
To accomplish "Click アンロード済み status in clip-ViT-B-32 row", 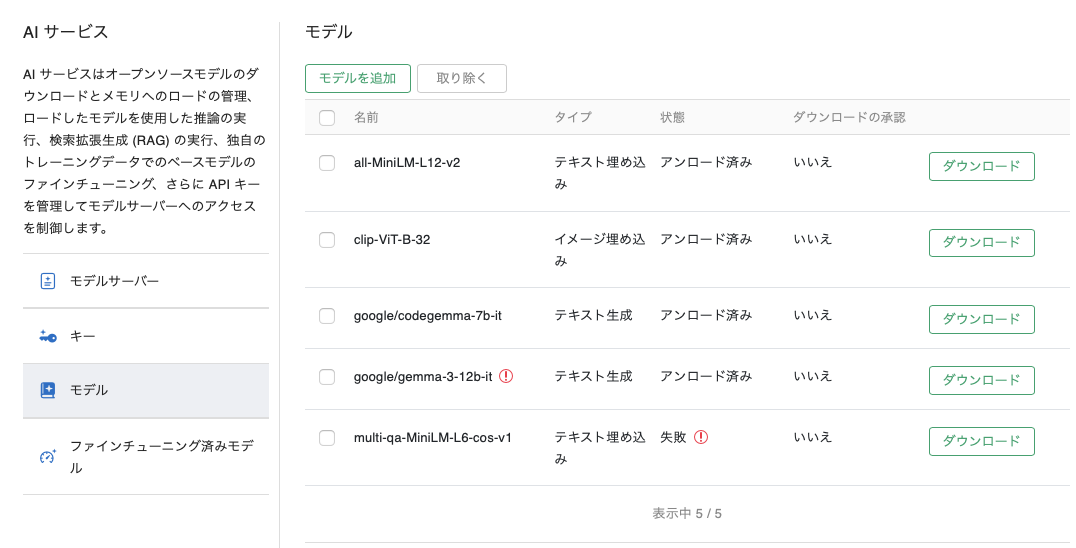I will pos(706,239).
